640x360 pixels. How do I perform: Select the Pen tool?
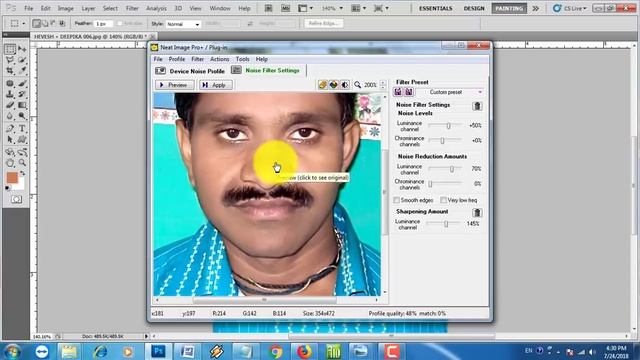10,129
